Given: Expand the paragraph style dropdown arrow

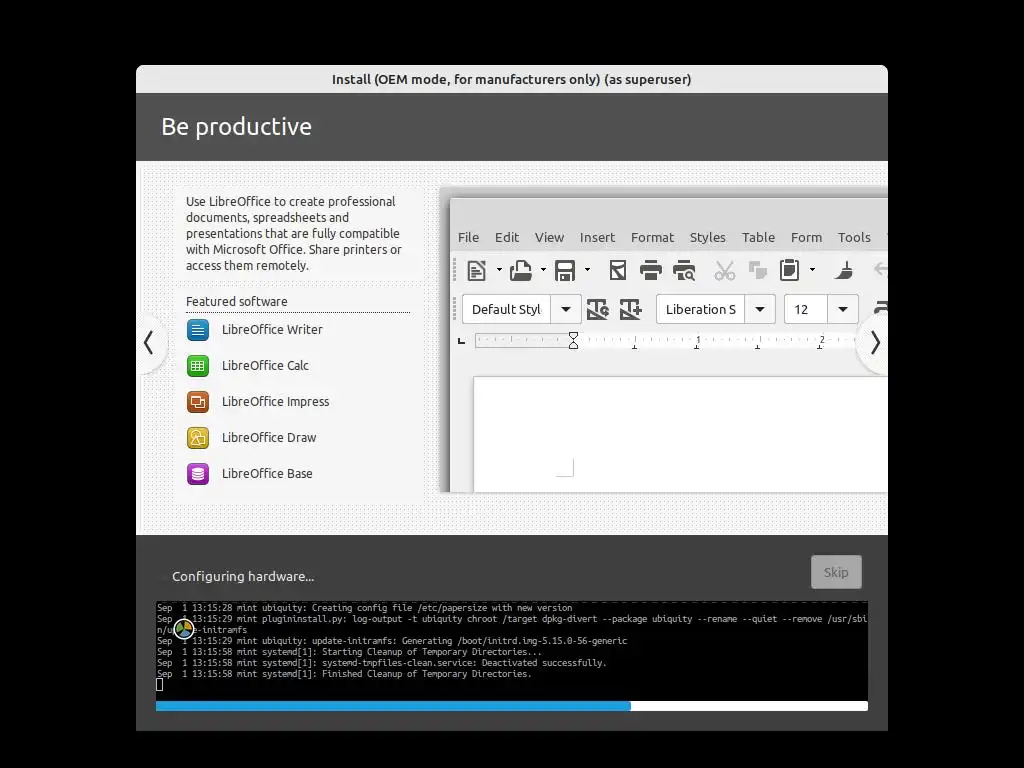Looking at the screenshot, I should tap(566, 310).
